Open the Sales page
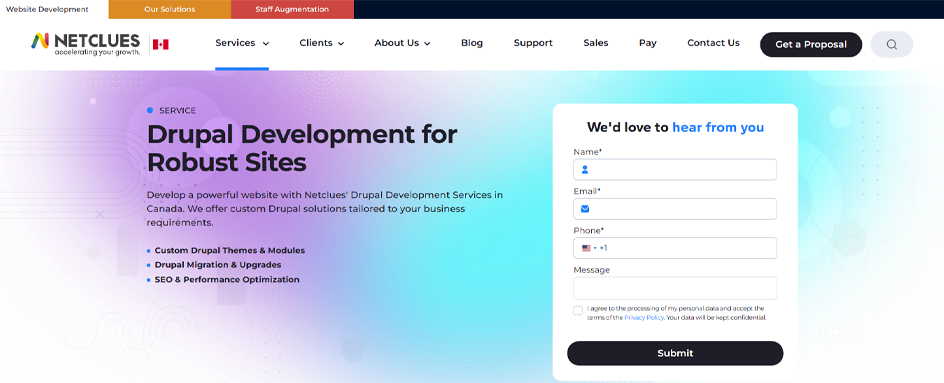 pyautogui.click(x=595, y=43)
